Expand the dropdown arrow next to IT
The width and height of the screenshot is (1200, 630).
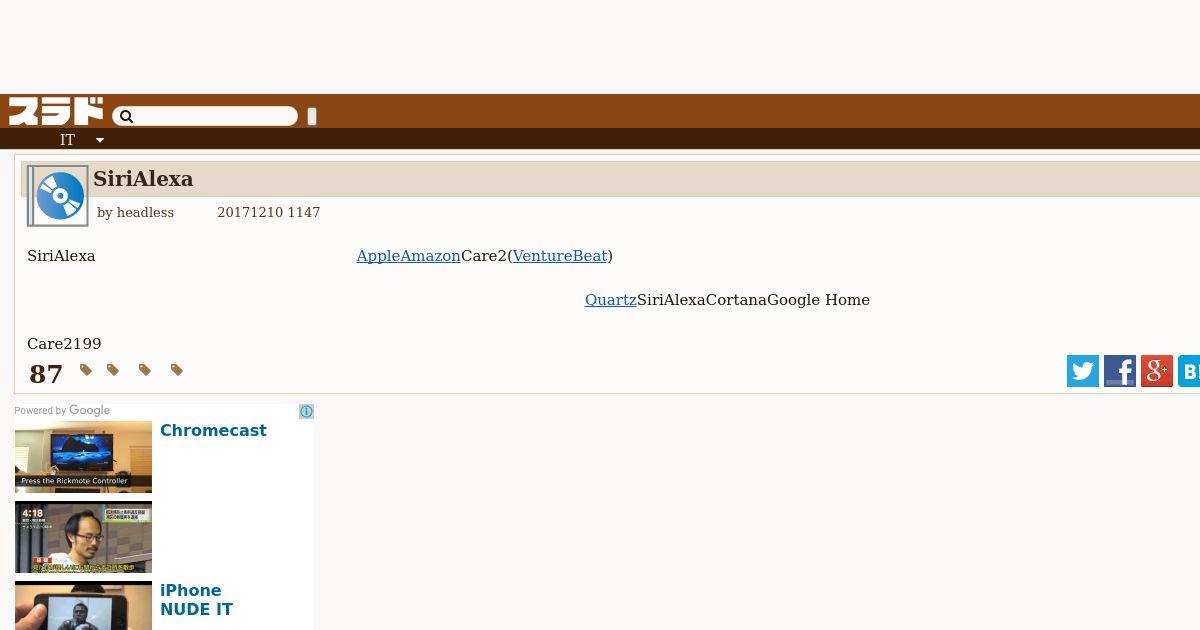click(x=100, y=141)
